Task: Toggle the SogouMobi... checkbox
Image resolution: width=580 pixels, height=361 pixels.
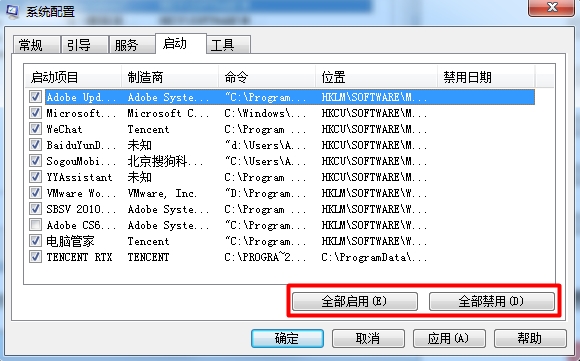Action: pos(35,161)
